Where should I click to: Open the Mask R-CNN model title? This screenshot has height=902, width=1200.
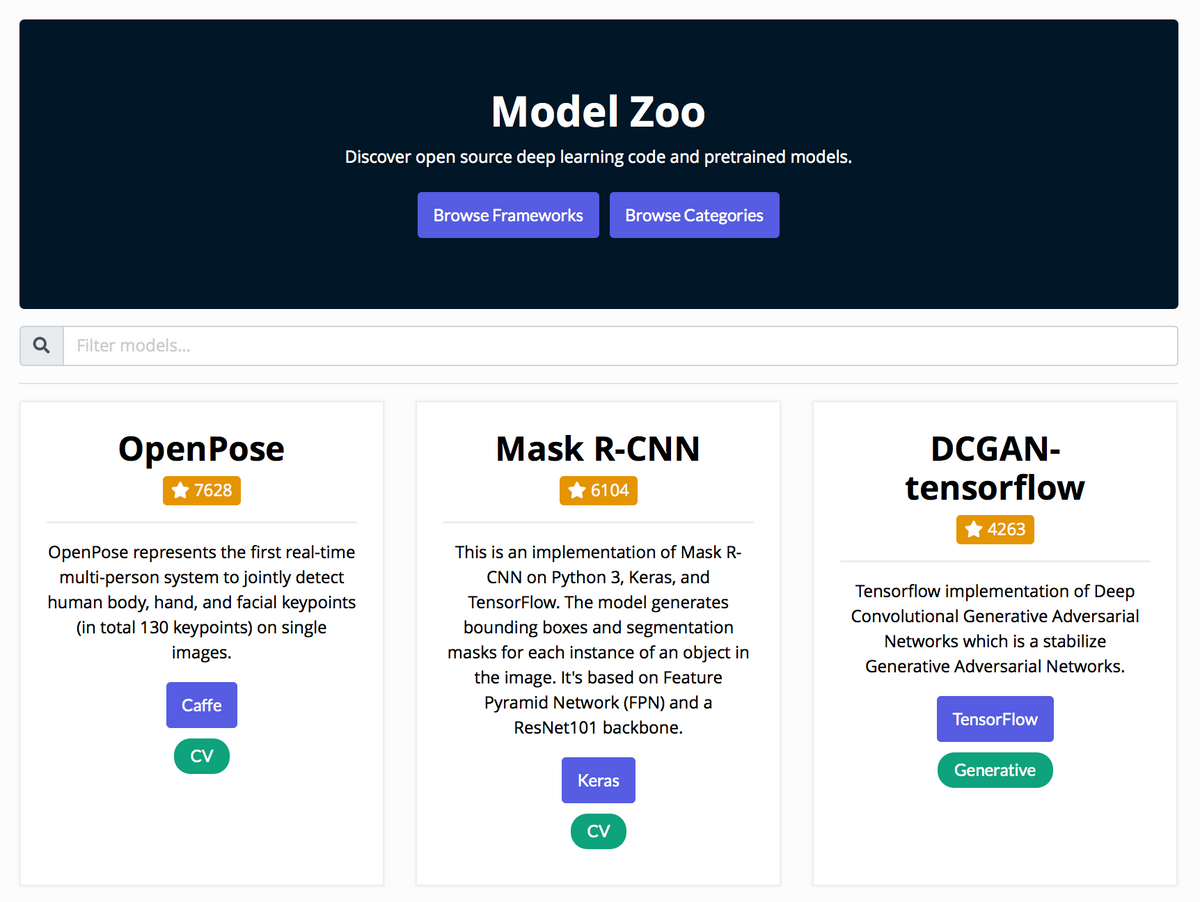tap(598, 448)
